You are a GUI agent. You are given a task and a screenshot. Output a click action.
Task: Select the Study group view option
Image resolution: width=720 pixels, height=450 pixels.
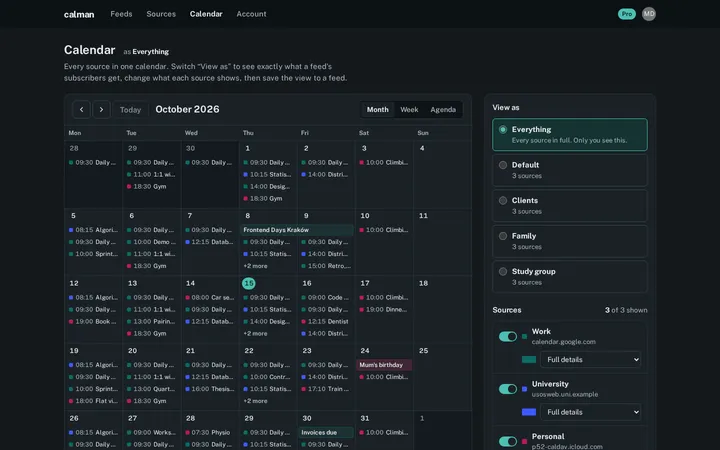coord(570,276)
